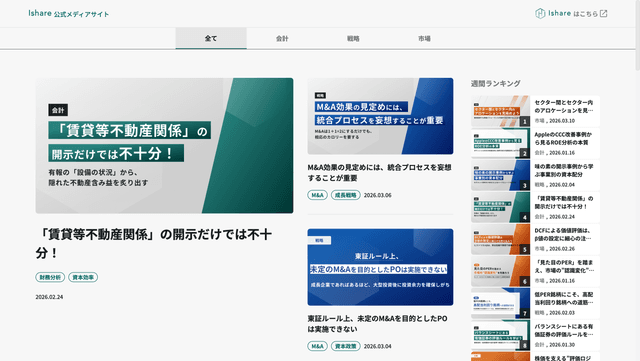Viewport: 640px width, 361px height.
Task: Open ranking title セクター間とセクター内のアロケーション
Action: coord(564,106)
